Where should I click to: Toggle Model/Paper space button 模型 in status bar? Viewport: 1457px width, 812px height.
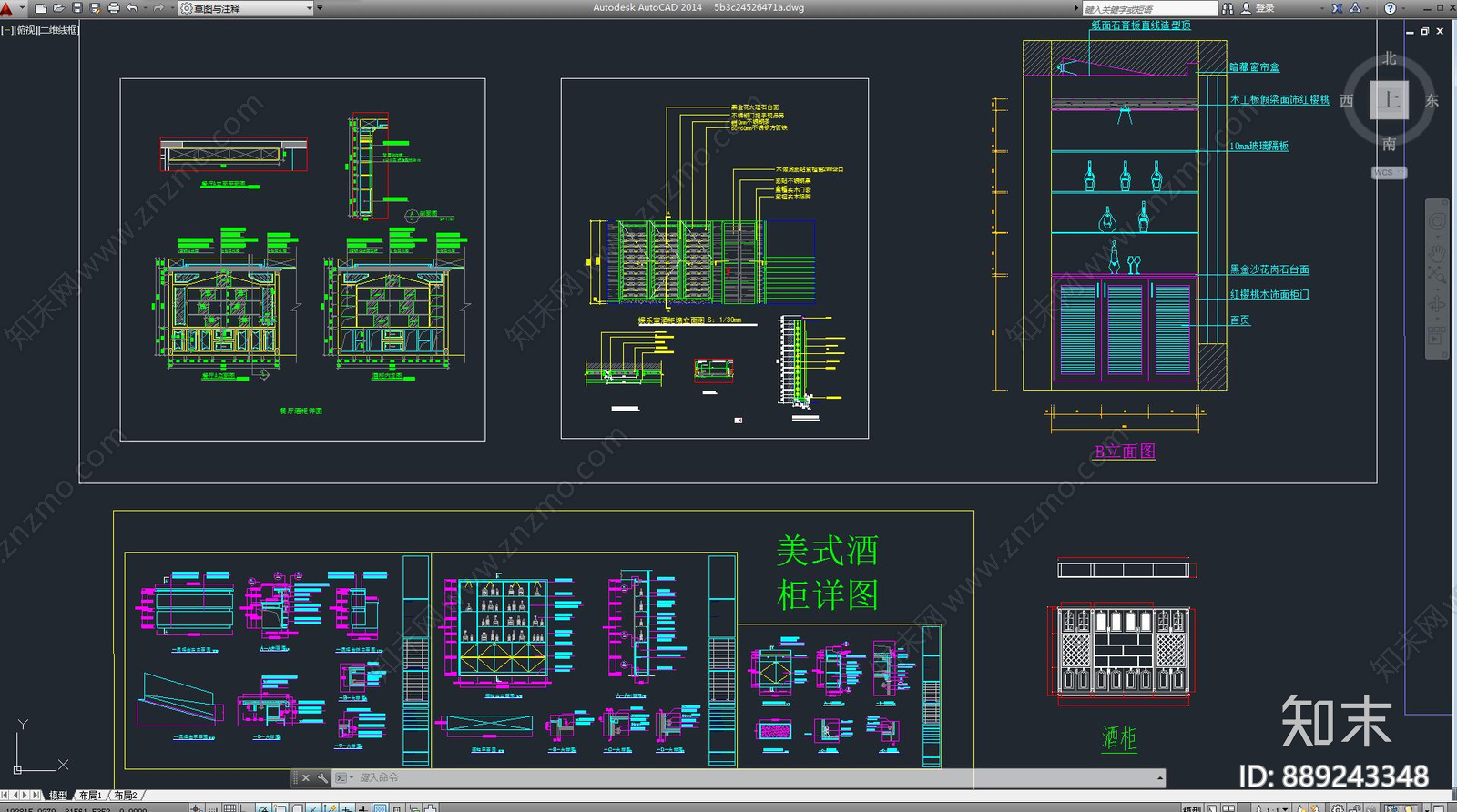(1193, 807)
